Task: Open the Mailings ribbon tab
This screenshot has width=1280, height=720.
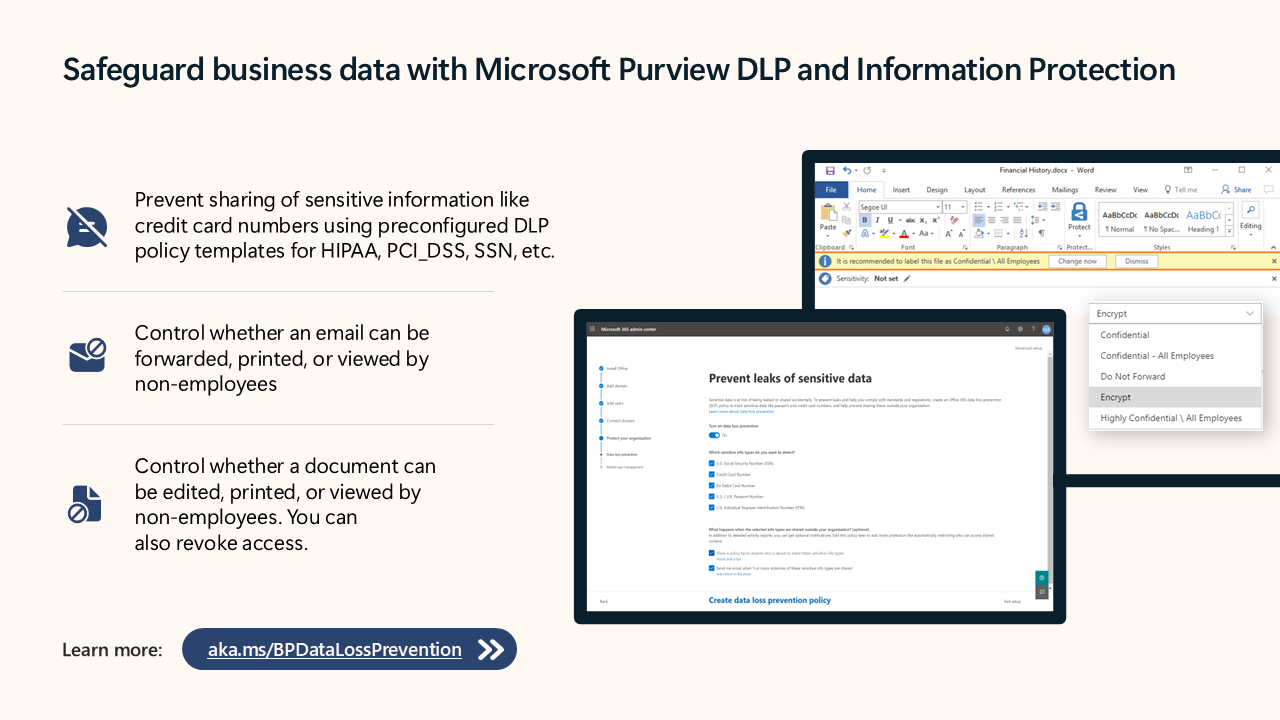Action: click(1065, 190)
